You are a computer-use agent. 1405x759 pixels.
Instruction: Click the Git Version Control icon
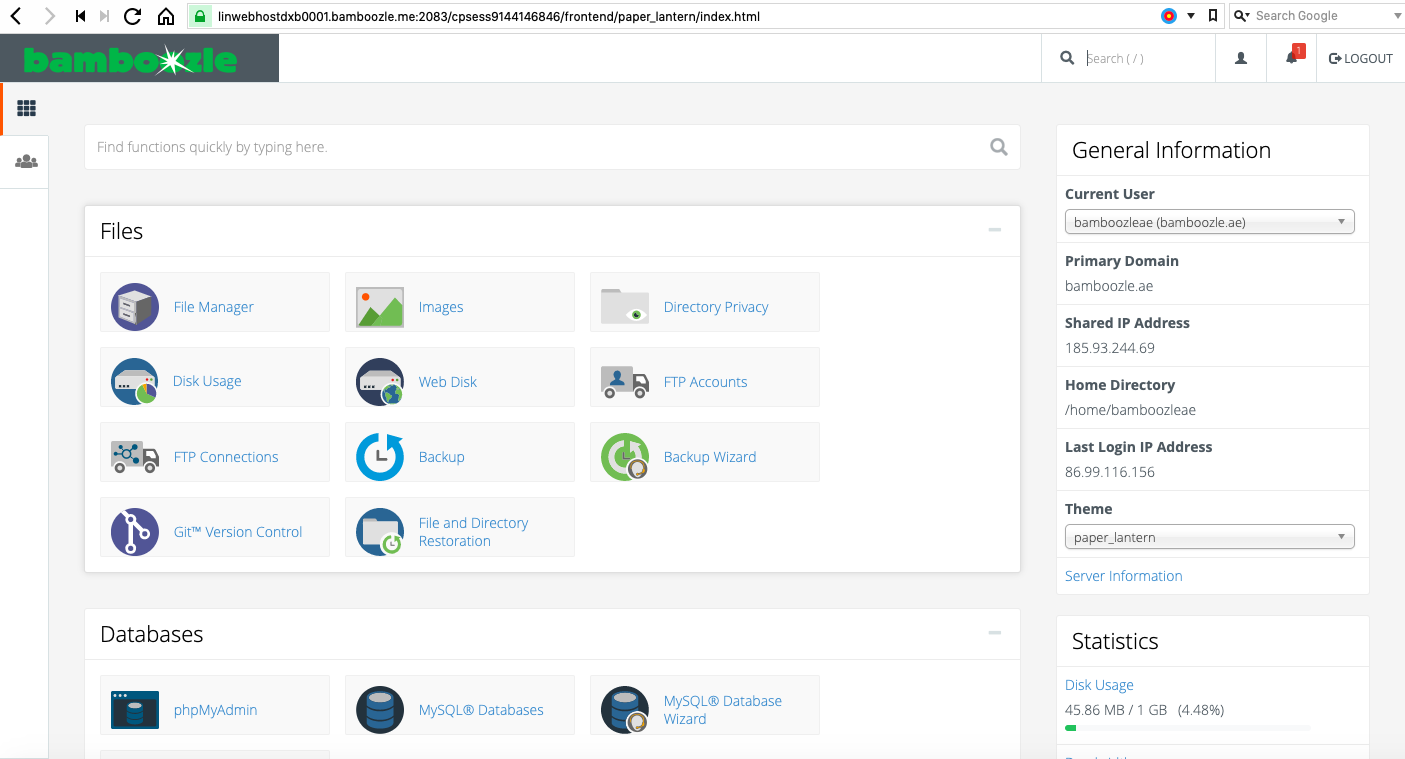coord(134,532)
